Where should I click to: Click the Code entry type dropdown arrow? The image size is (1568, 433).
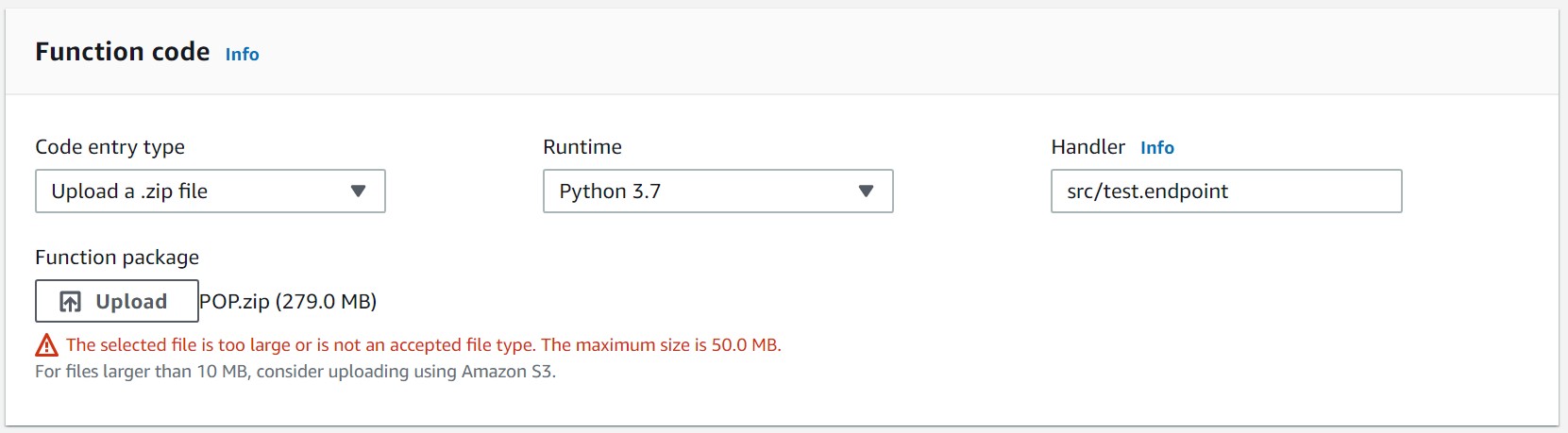[358, 192]
